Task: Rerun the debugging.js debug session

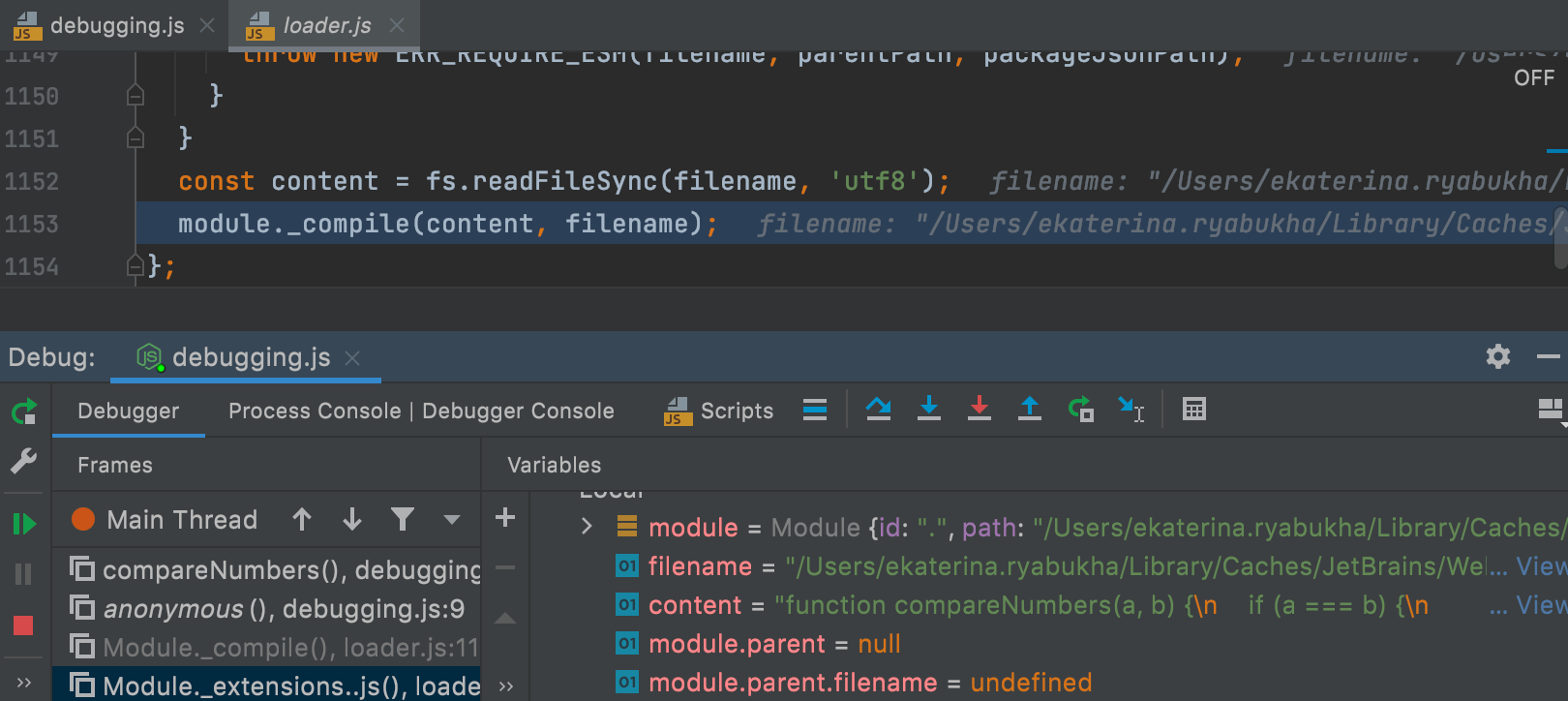Action: tap(24, 412)
